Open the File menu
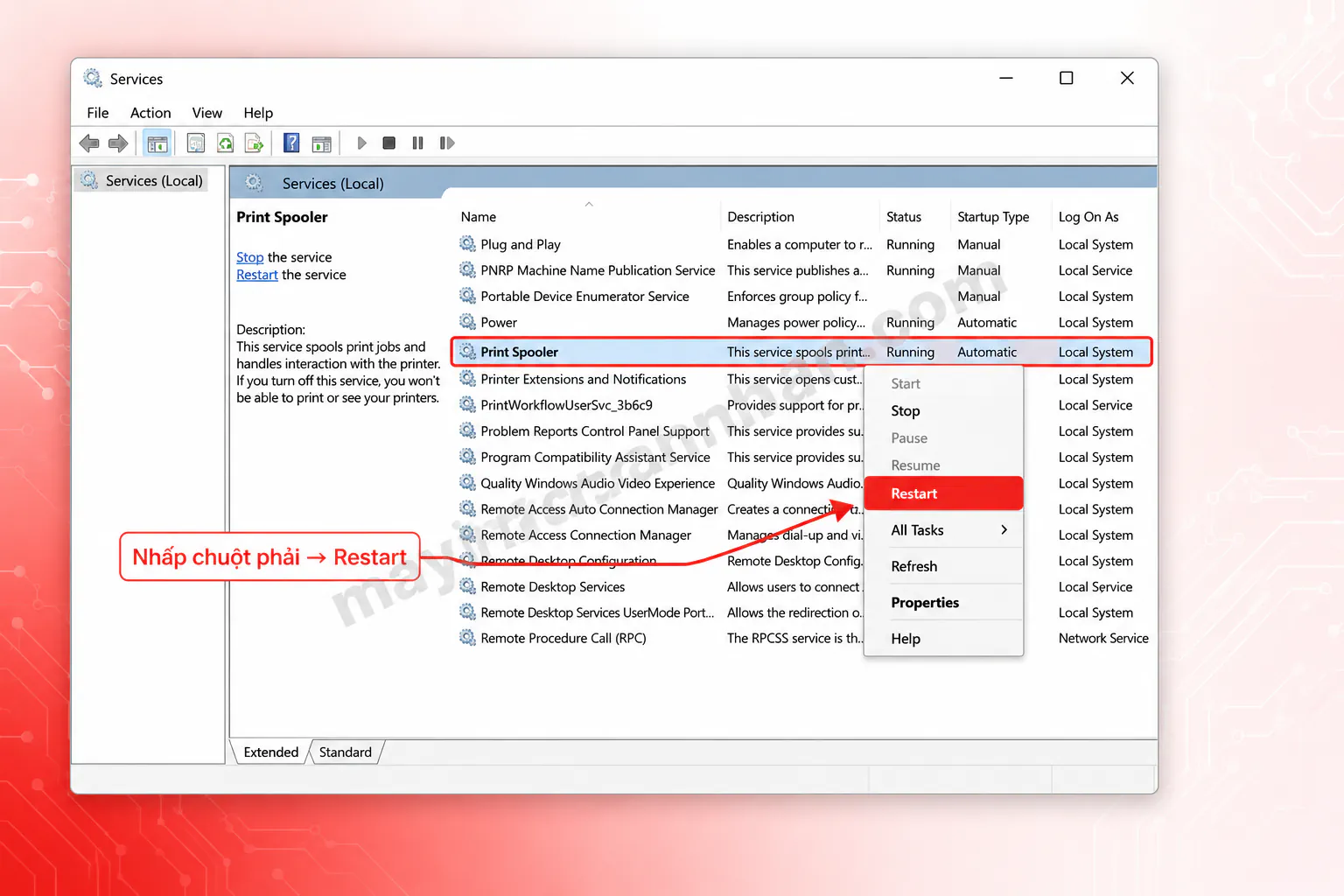The image size is (1344, 896). pyautogui.click(x=98, y=113)
